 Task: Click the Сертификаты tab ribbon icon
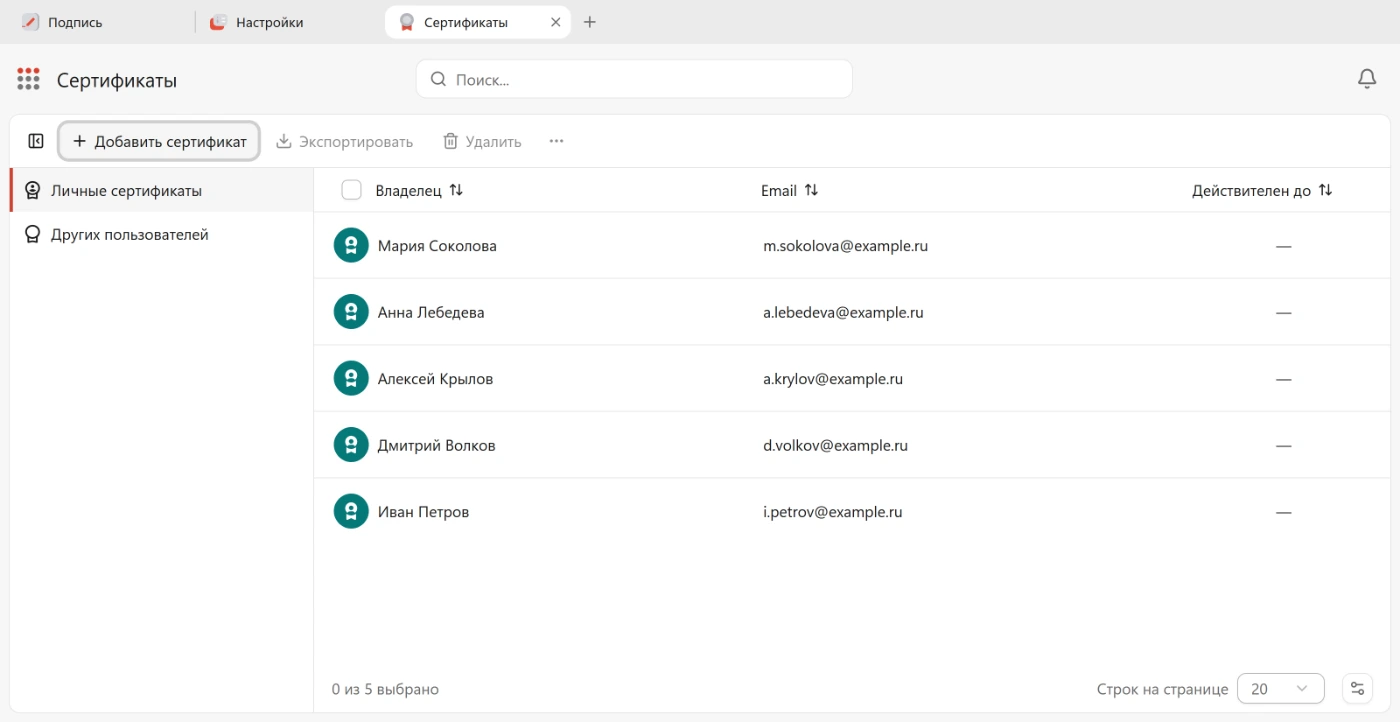click(x=406, y=22)
